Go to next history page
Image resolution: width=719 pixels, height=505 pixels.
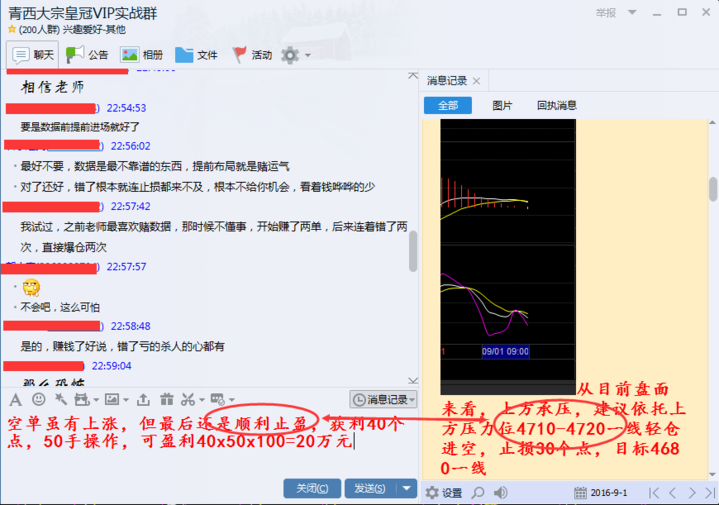[x=692, y=493]
